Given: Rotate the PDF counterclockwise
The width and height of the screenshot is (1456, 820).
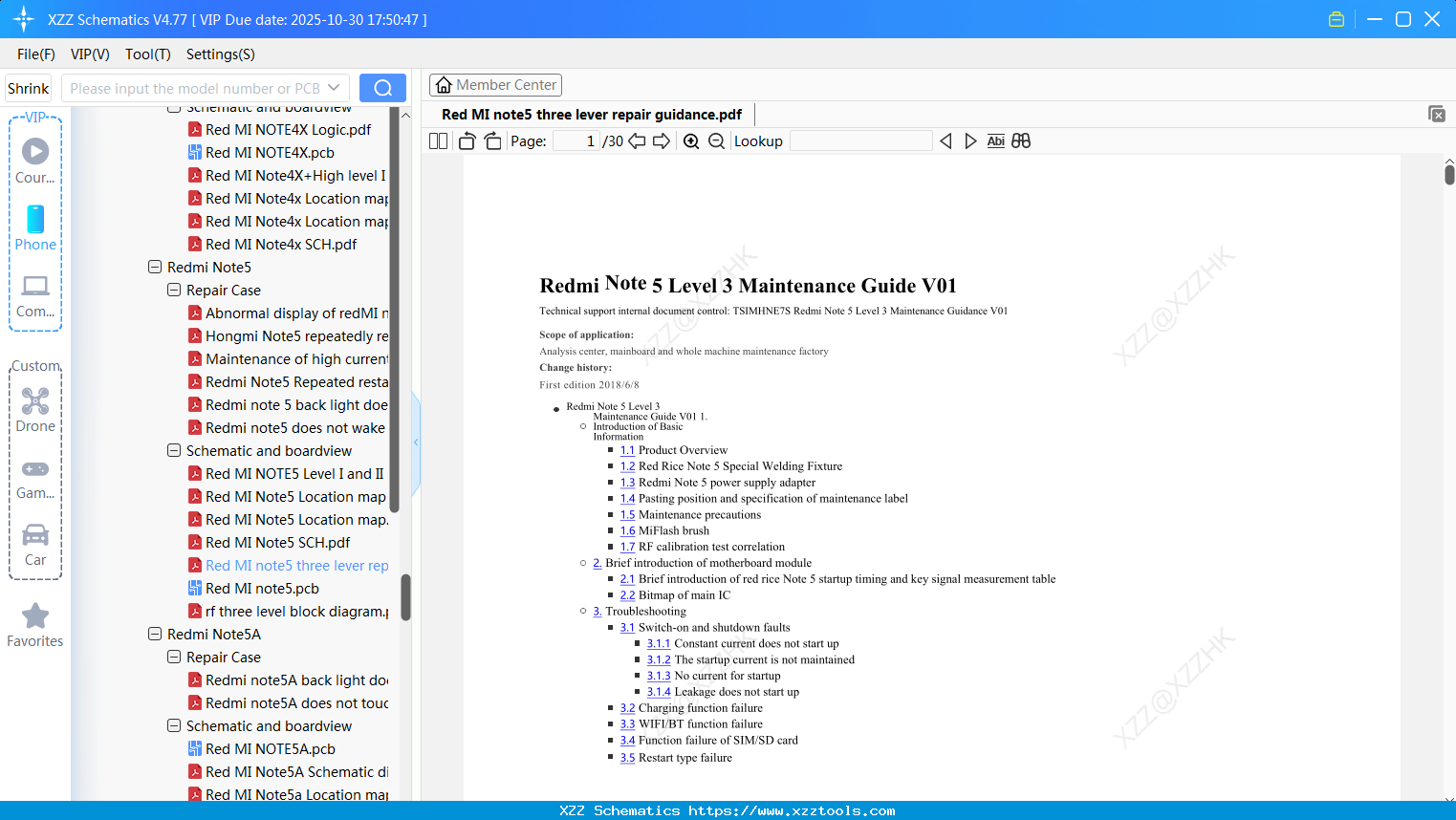Looking at the screenshot, I should (467, 141).
